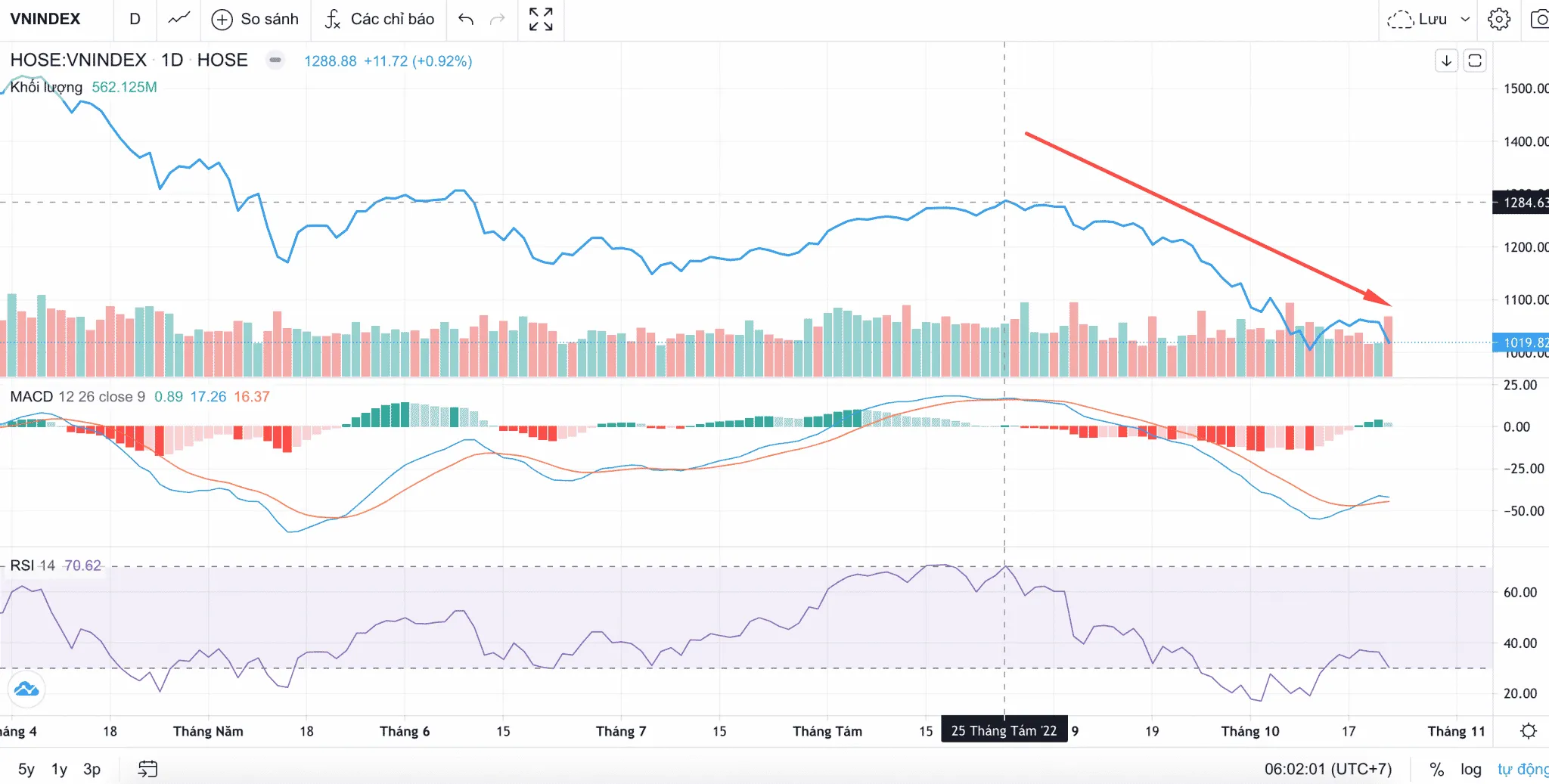This screenshot has width=1549, height=784.
Task: Open the go-to-date calendar icon
Action: (147, 769)
